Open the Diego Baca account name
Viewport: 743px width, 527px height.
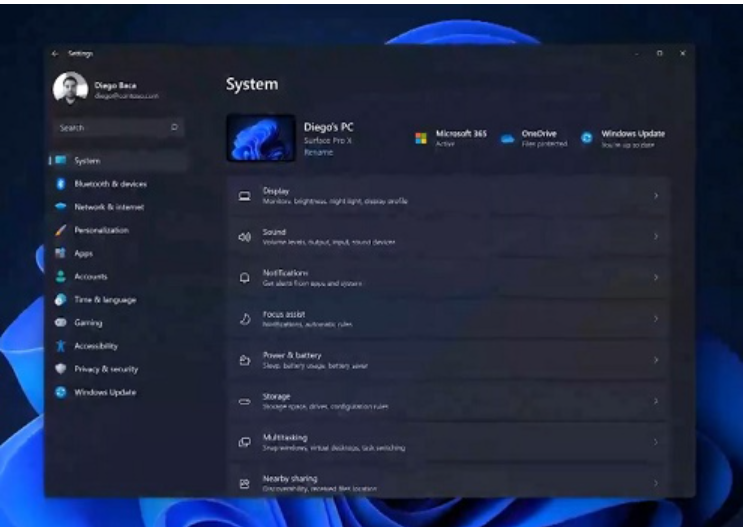[115, 85]
